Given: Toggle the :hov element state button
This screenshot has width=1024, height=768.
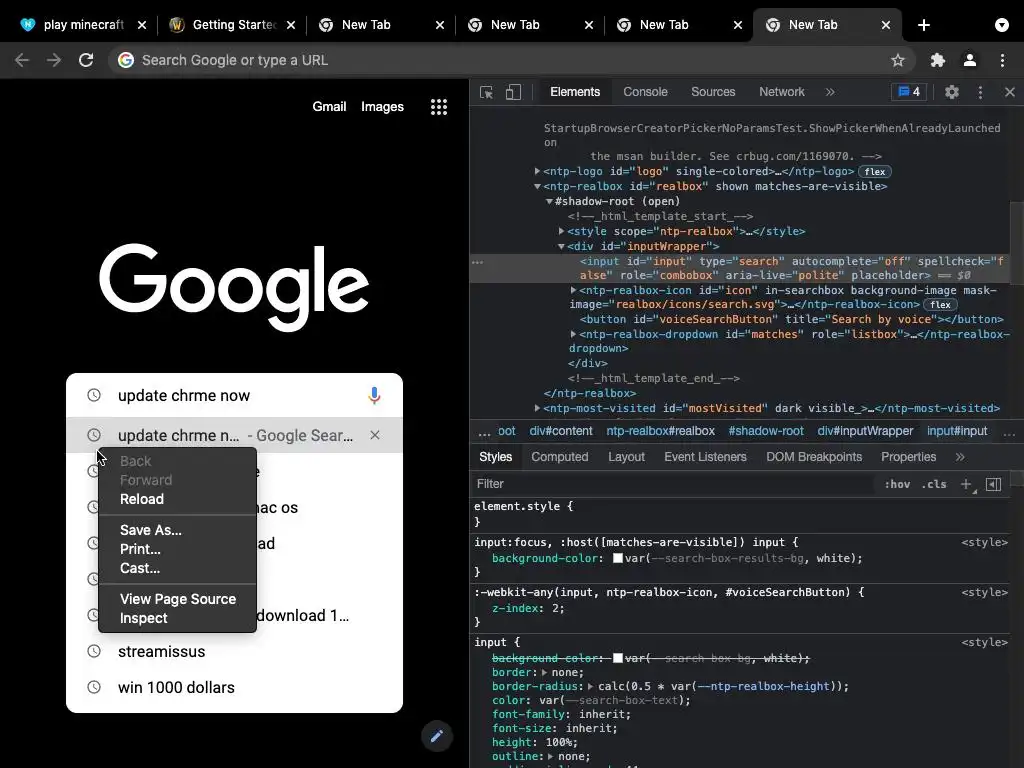Looking at the screenshot, I should coord(897,484).
